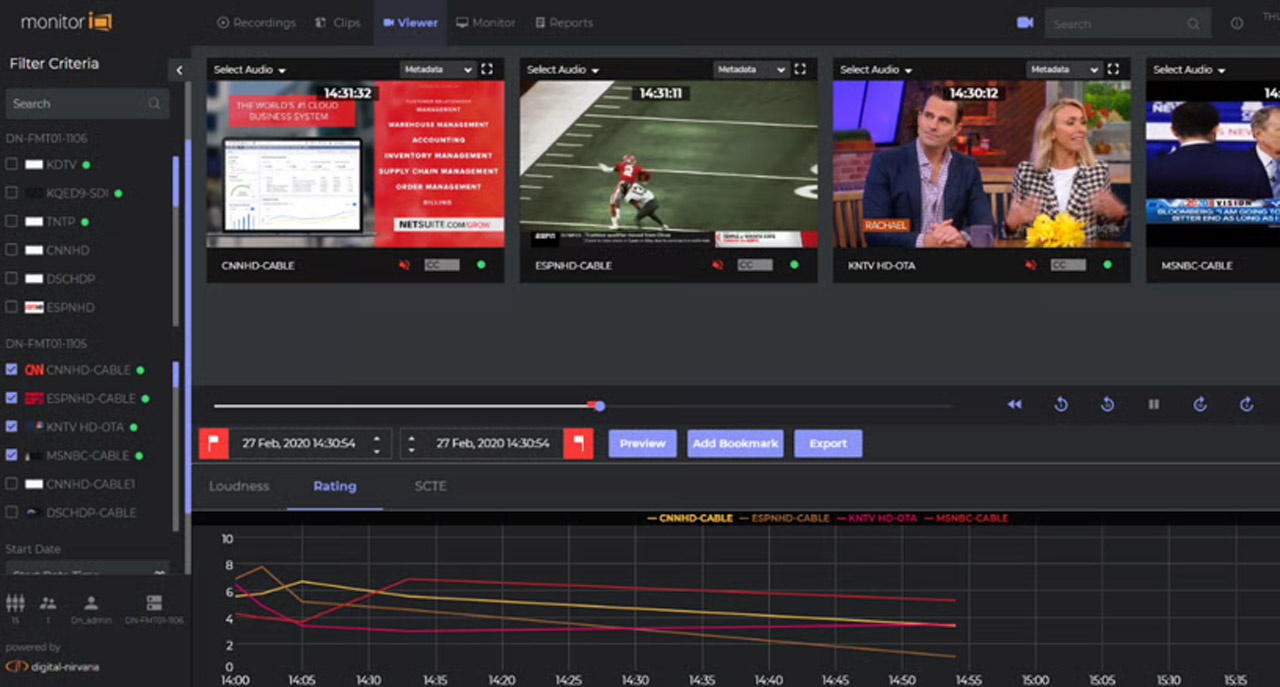Click the monitorIQ logo

tap(65, 21)
